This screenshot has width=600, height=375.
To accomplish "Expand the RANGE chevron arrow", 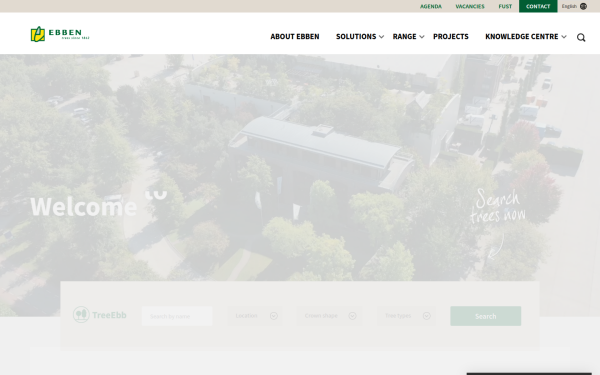I will [422, 37].
